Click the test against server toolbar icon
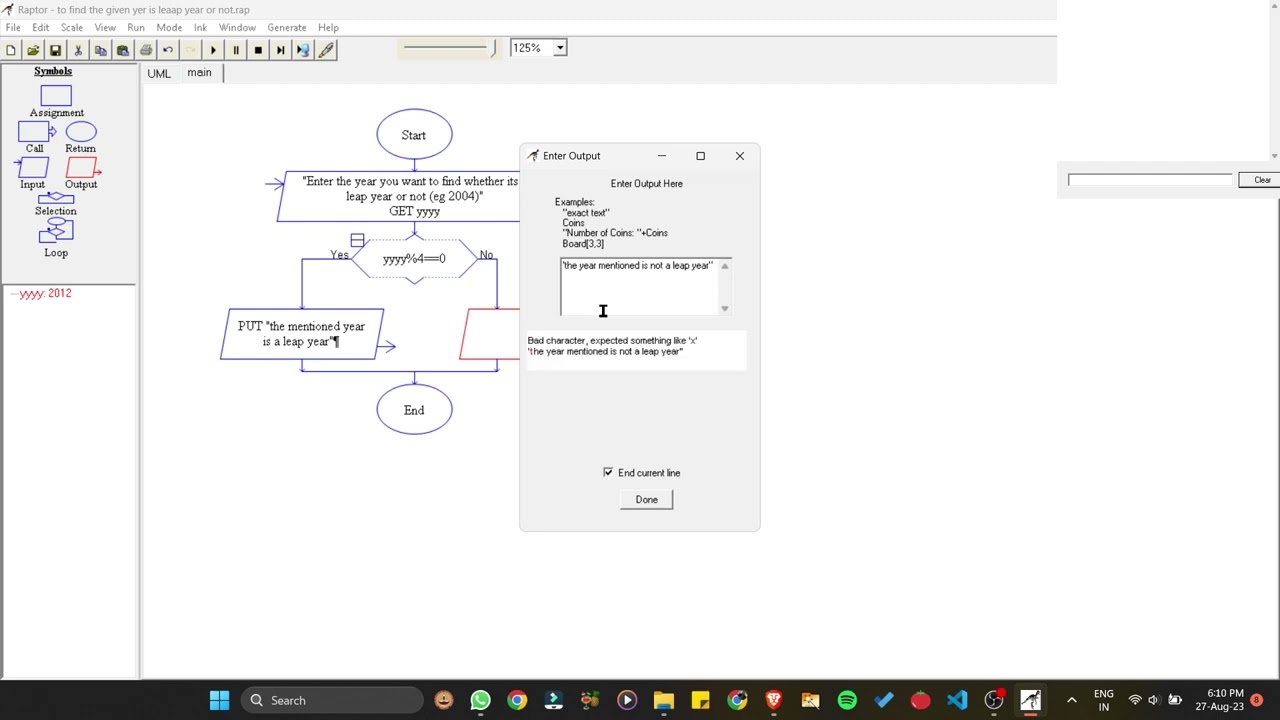The height and width of the screenshot is (720, 1280). [303, 50]
